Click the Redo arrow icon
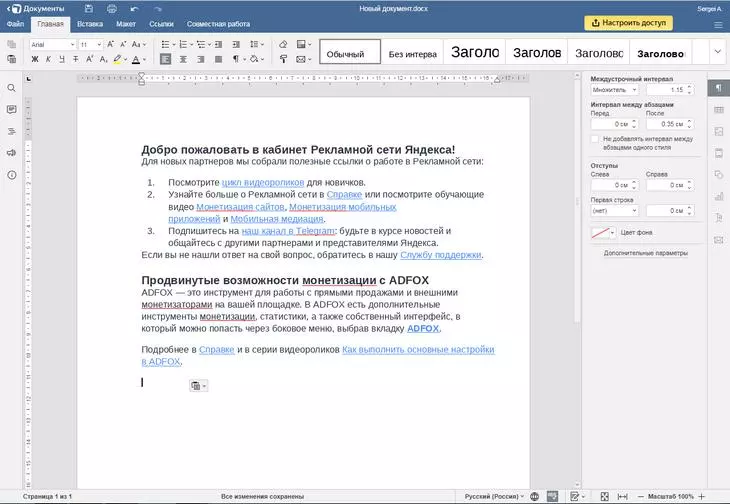Viewport: 730px width, 504px height. (x=157, y=8)
